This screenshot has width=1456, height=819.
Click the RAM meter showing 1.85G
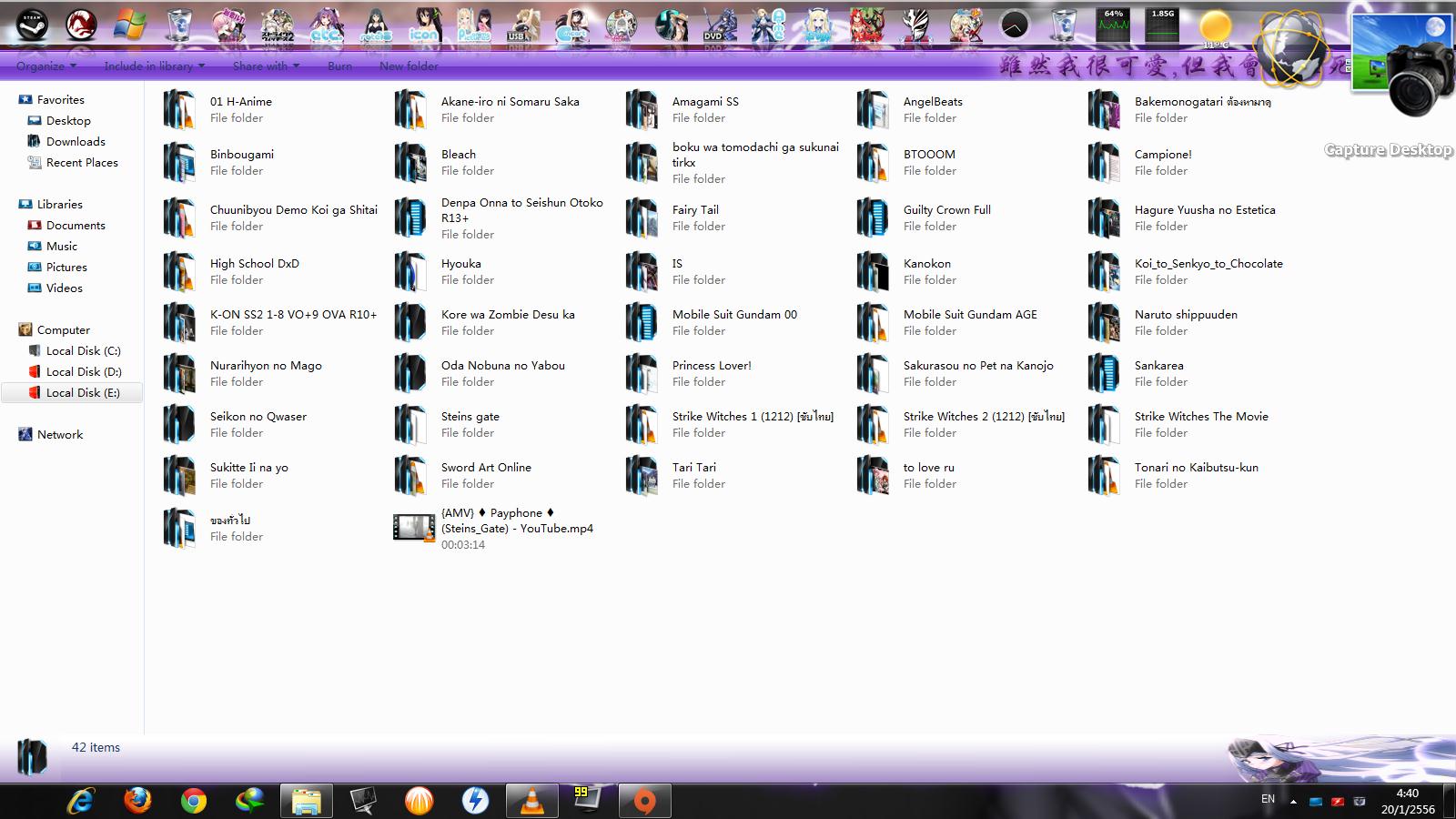tap(1162, 25)
